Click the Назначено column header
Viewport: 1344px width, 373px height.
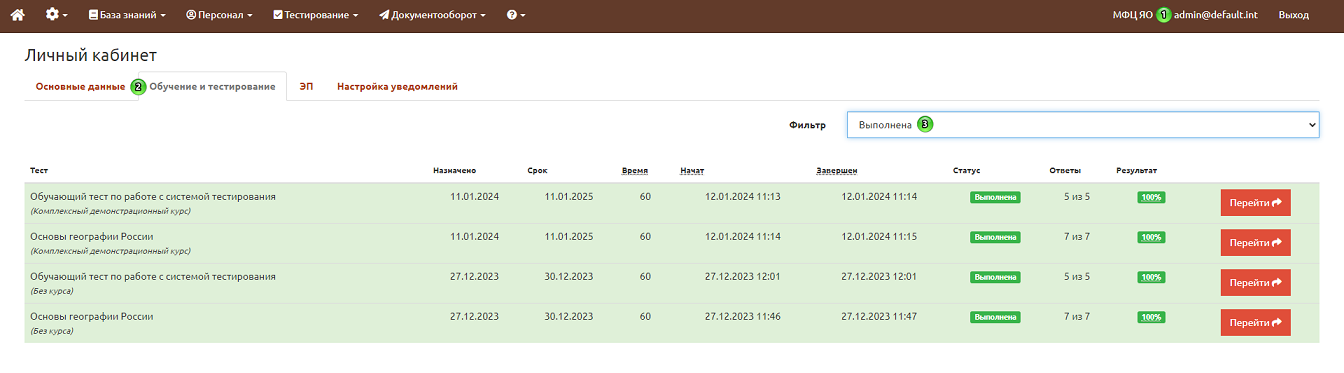pyautogui.click(x=455, y=171)
